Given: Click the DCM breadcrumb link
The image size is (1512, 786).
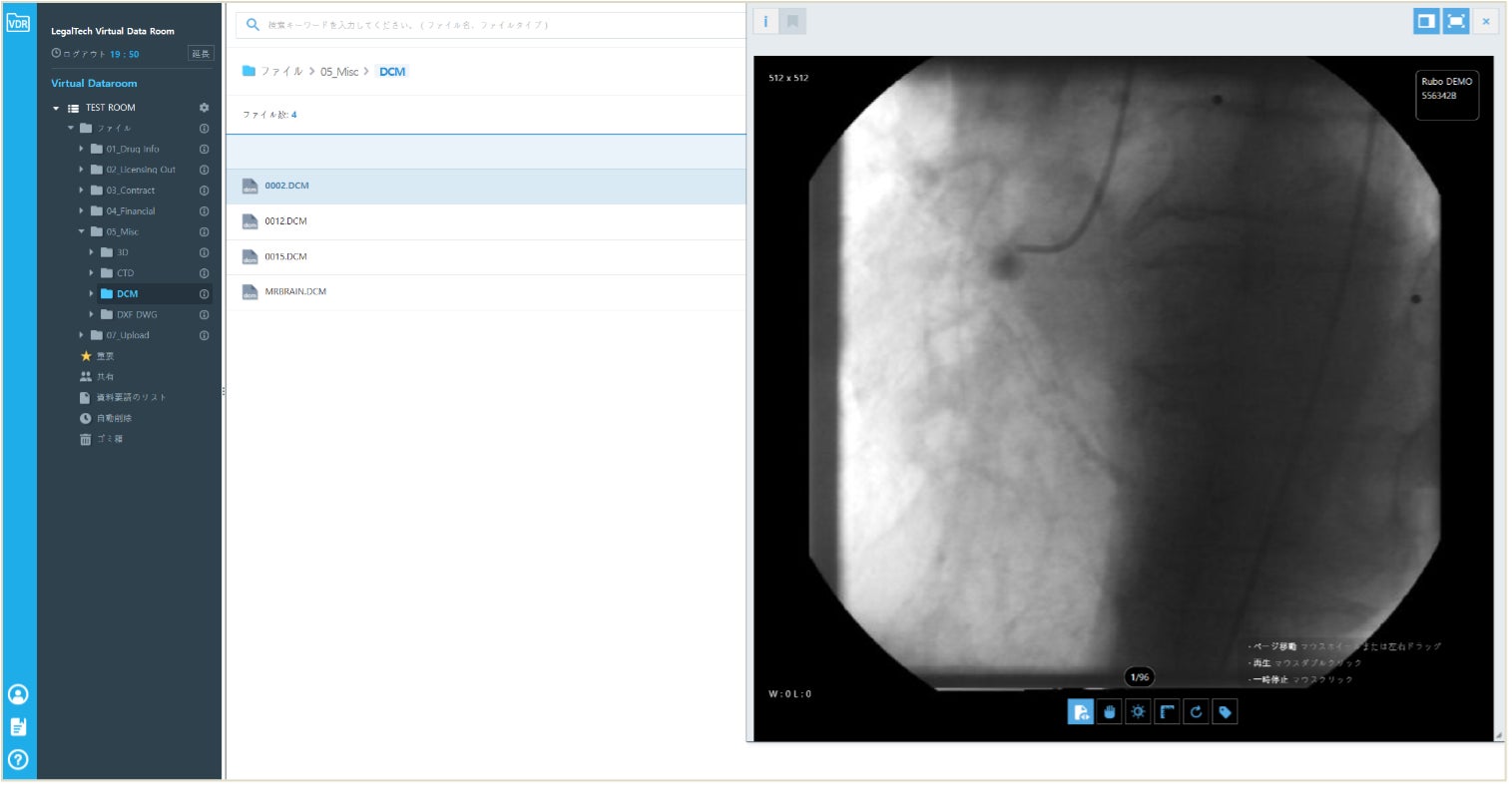Looking at the screenshot, I should pyautogui.click(x=392, y=72).
